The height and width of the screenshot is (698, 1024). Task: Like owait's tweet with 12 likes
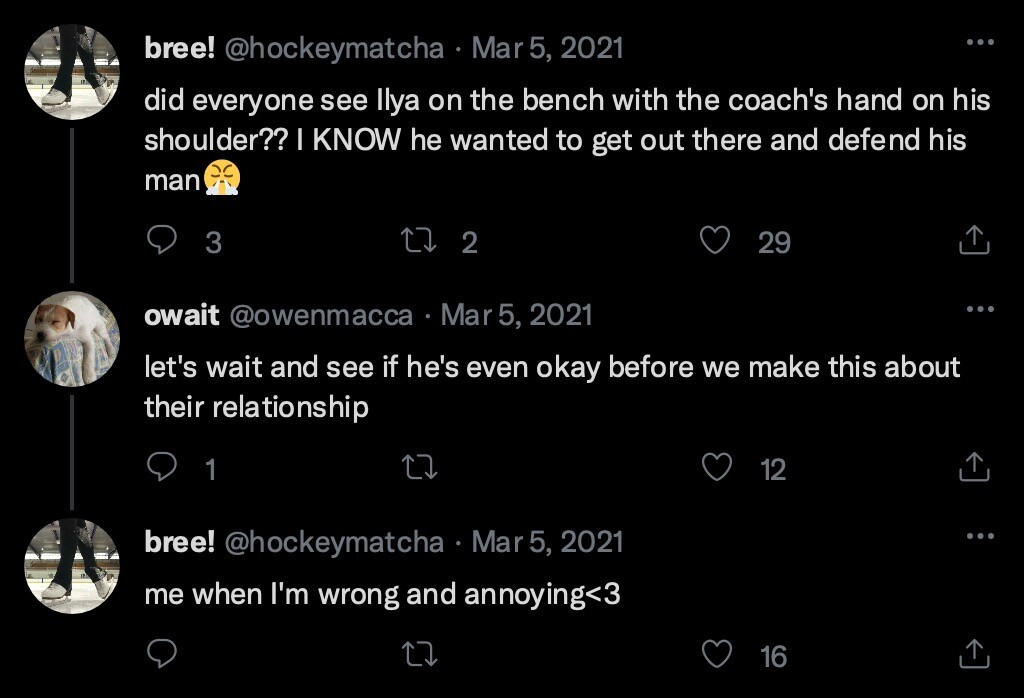click(716, 468)
